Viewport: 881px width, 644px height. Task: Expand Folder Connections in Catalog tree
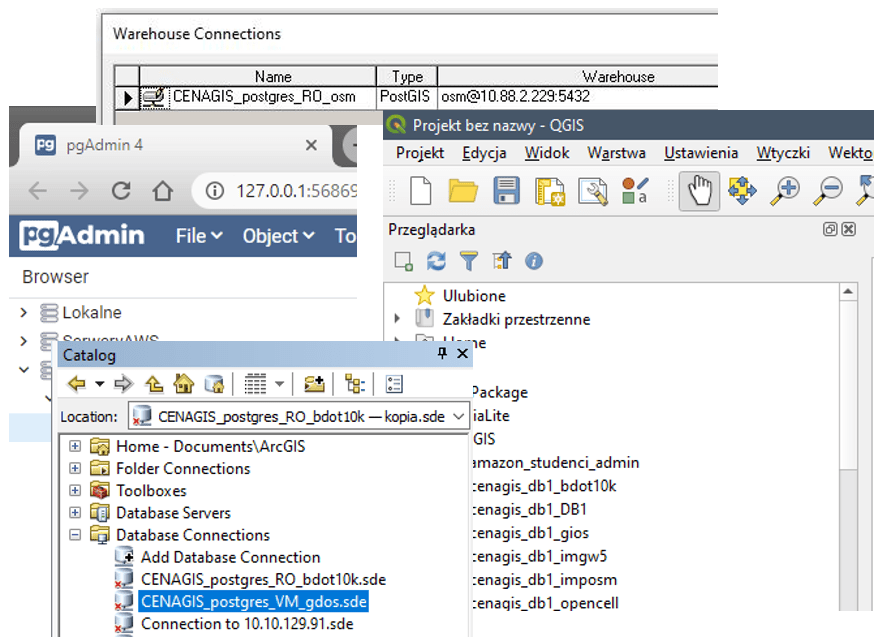[75, 468]
